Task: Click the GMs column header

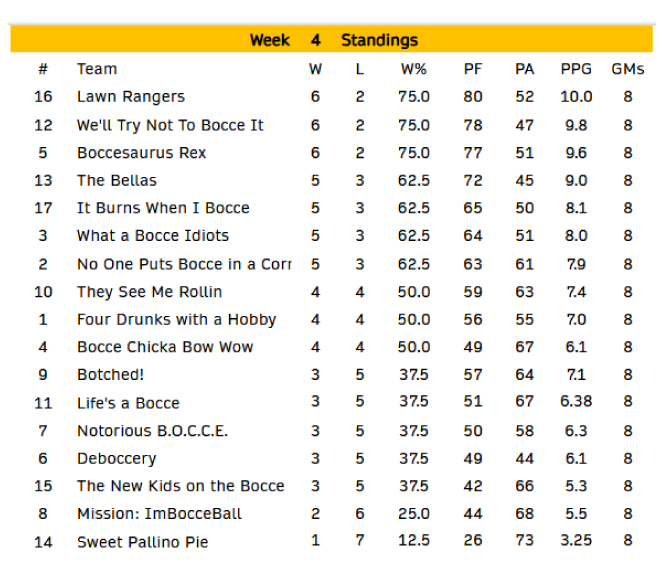Action: [628, 69]
